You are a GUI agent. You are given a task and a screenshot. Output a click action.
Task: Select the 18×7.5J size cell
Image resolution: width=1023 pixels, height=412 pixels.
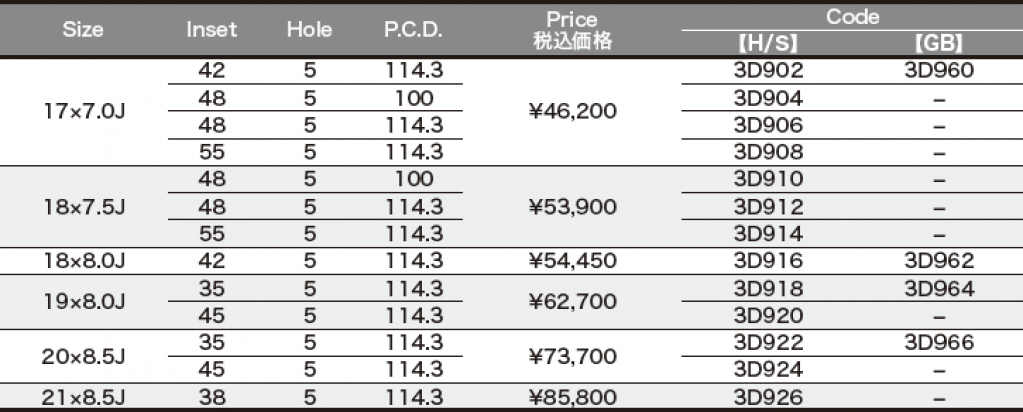pos(84,207)
